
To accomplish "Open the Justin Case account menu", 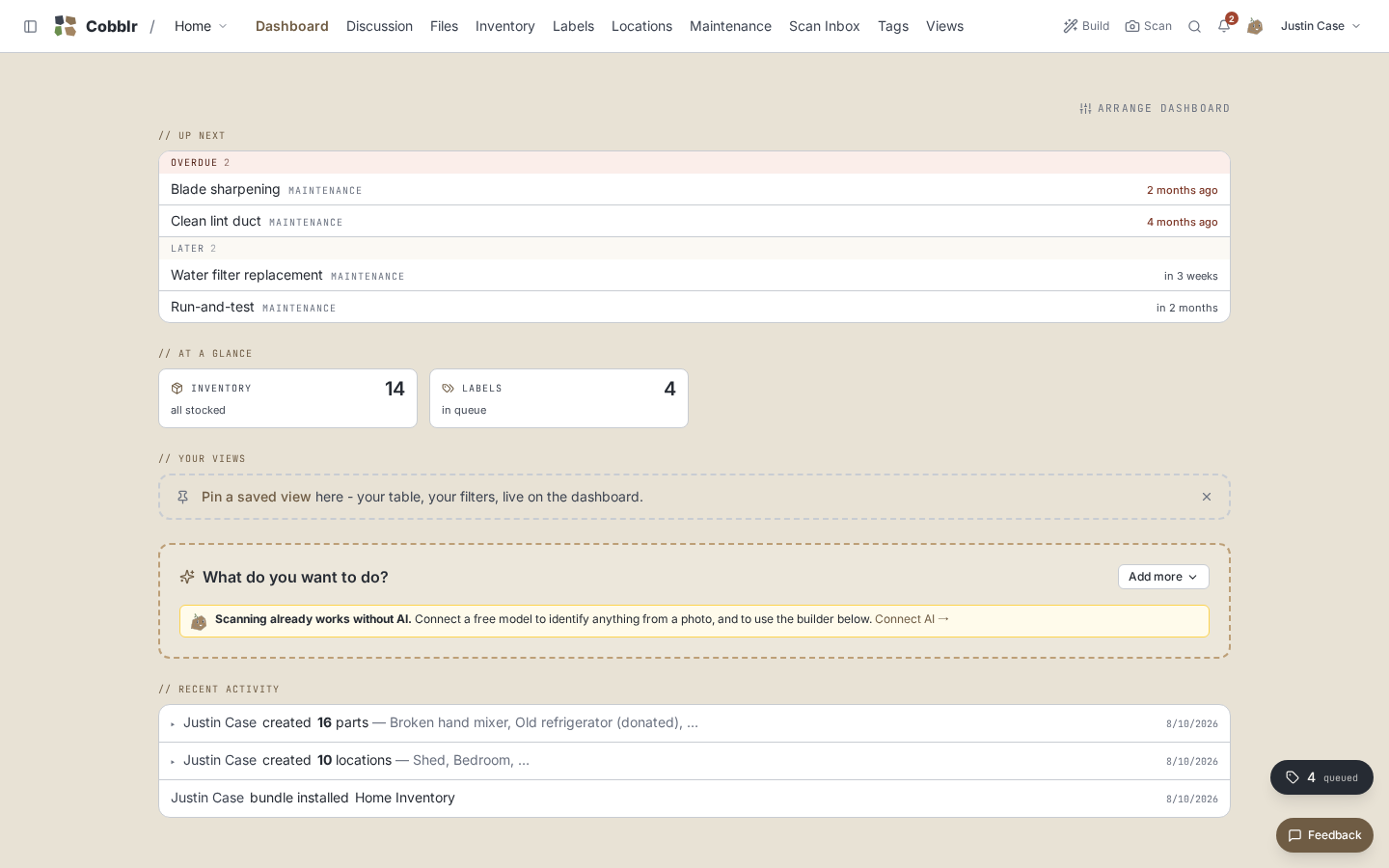I will 1321,26.
